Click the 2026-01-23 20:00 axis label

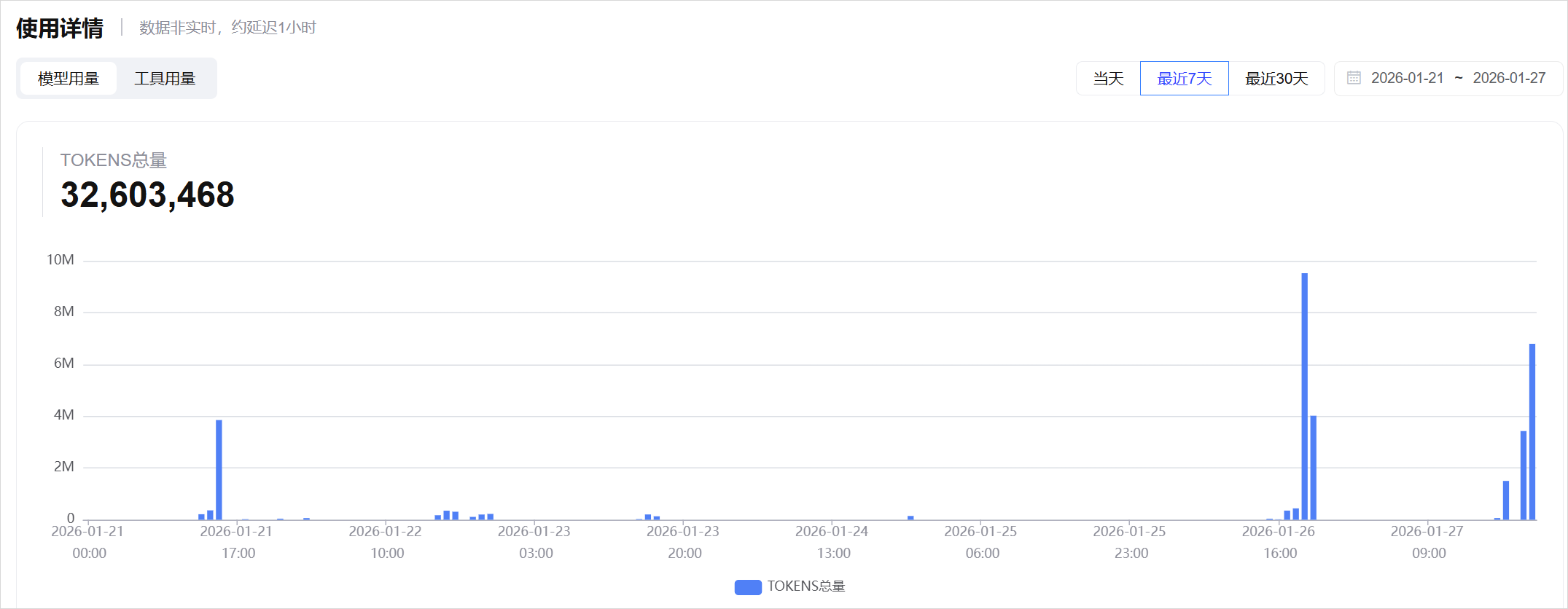684,542
